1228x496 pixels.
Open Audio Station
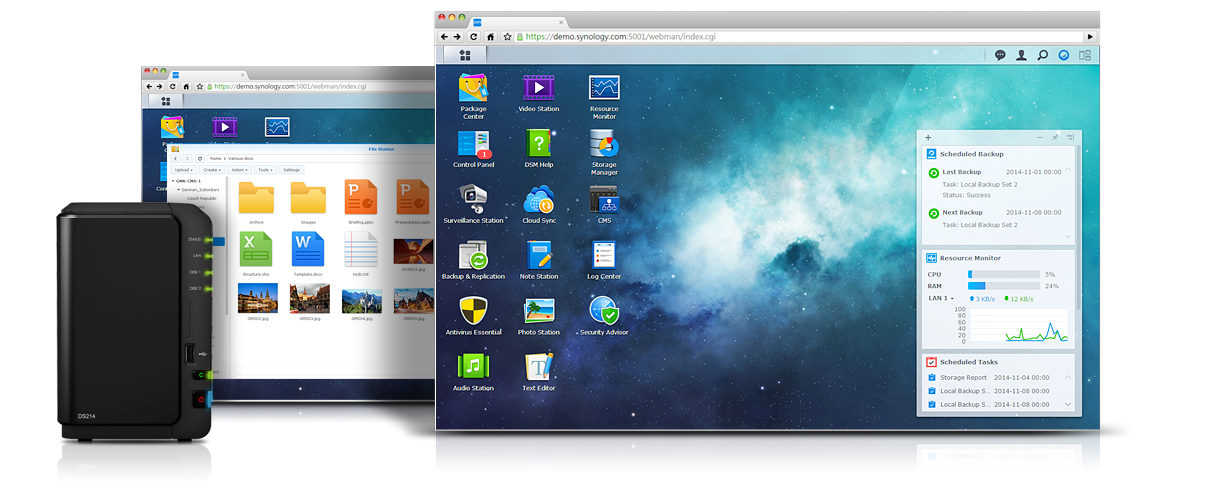coord(473,368)
